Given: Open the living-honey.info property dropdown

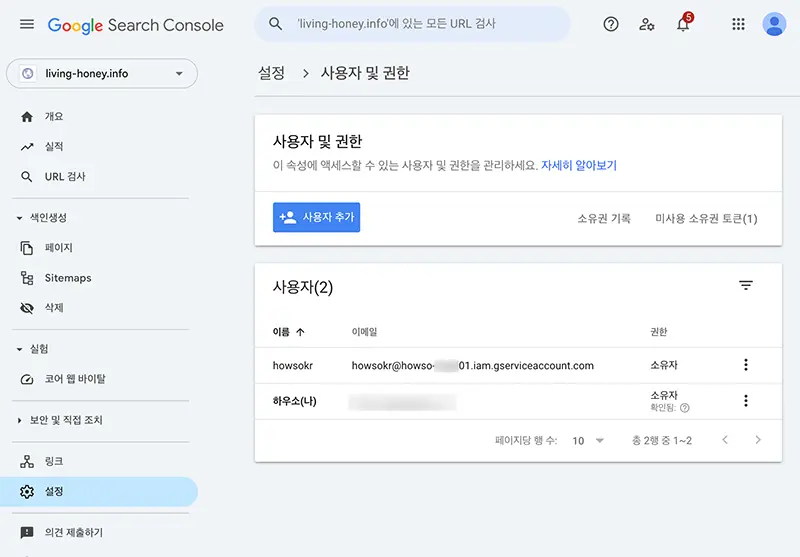Looking at the screenshot, I should coord(102,74).
